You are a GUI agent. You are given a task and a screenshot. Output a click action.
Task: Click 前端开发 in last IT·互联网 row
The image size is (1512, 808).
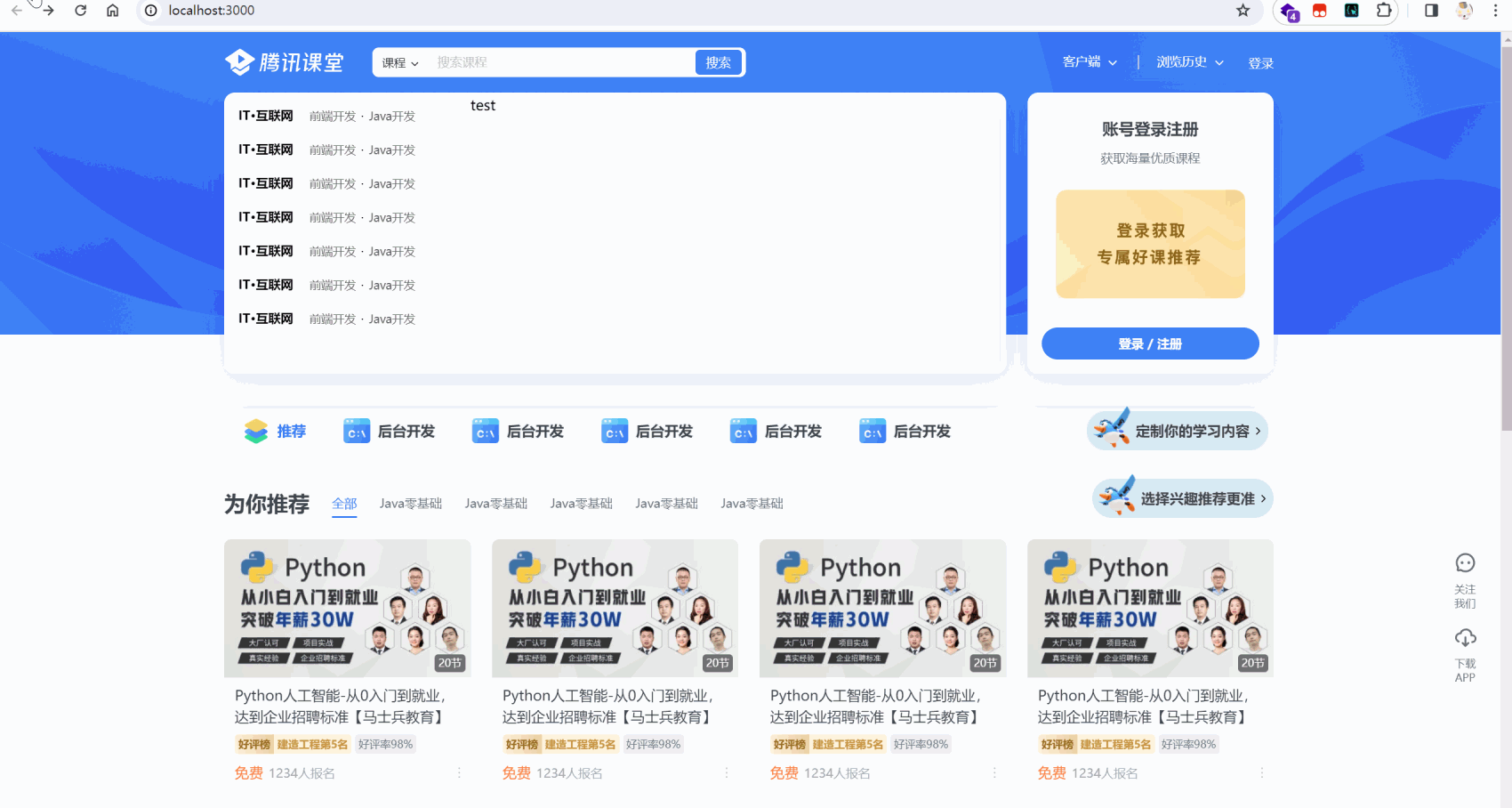[333, 319]
